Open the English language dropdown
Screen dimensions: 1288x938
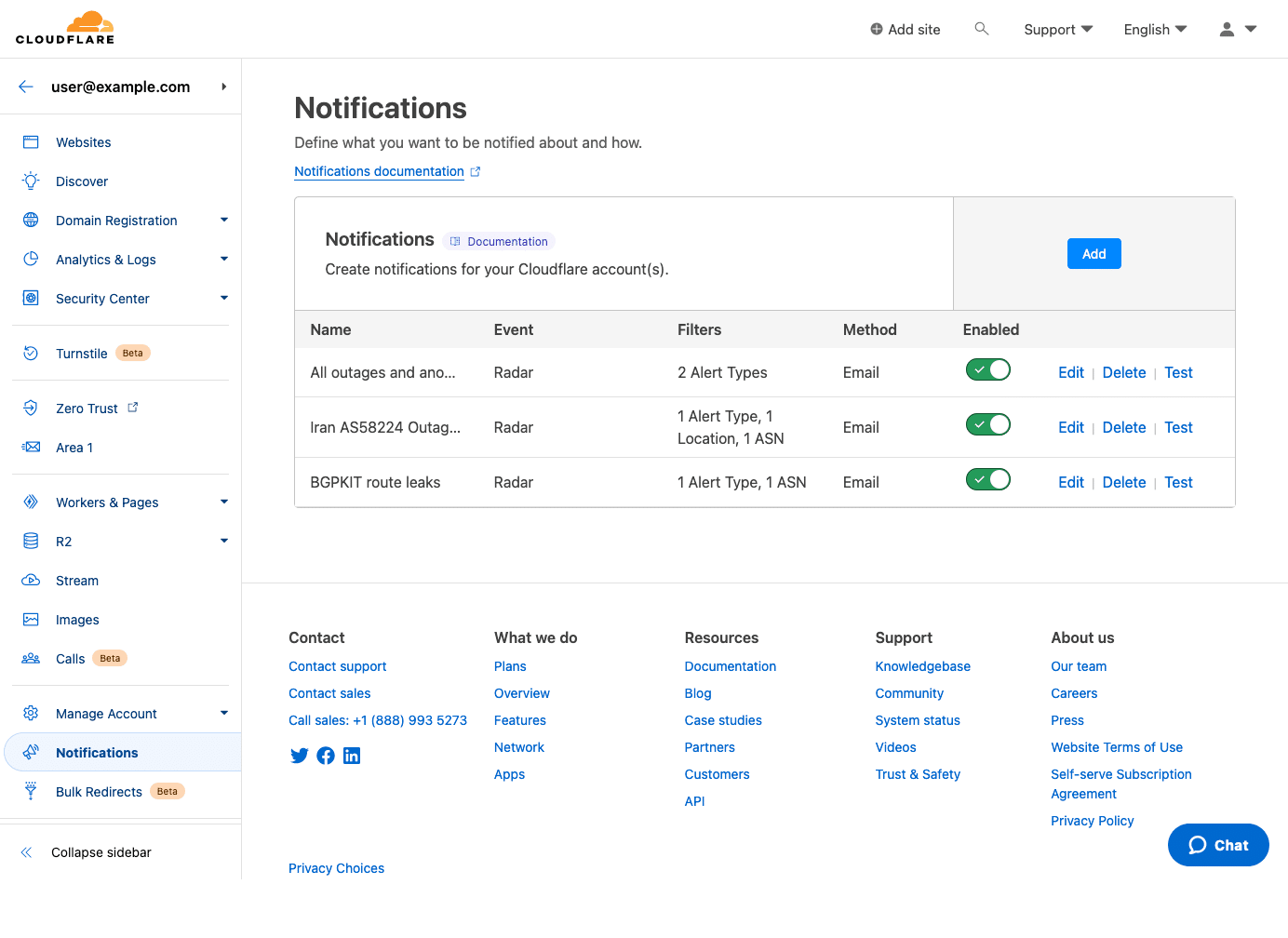tap(1154, 29)
